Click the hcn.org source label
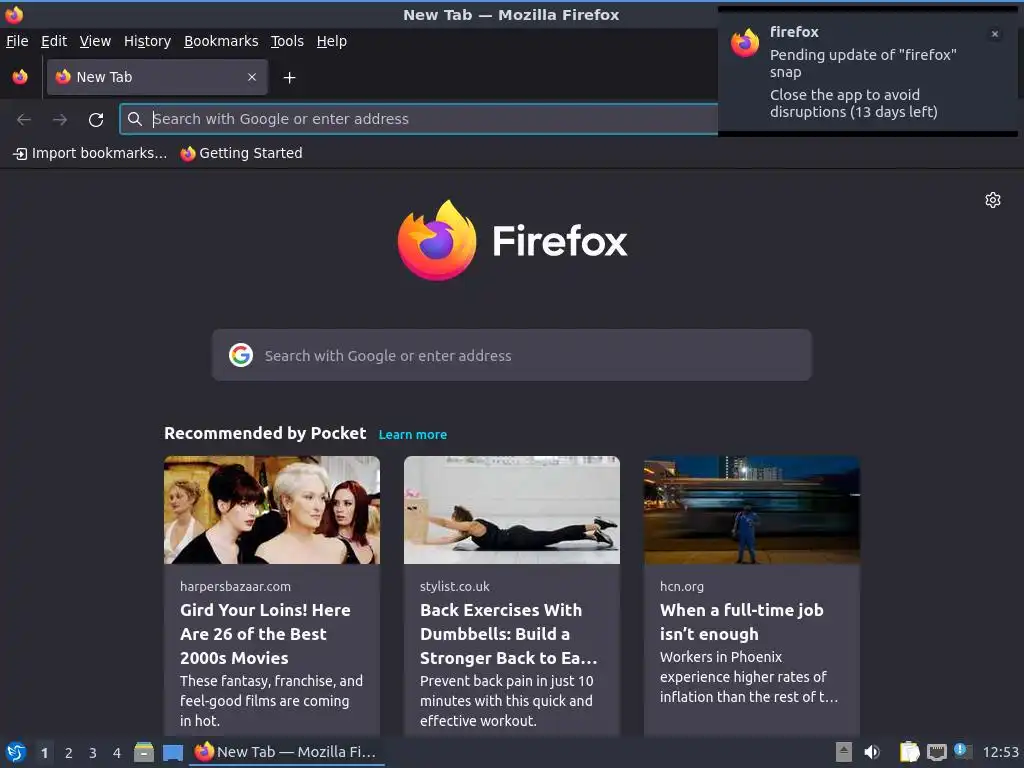The image size is (1024, 768). [x=682, y=586]
